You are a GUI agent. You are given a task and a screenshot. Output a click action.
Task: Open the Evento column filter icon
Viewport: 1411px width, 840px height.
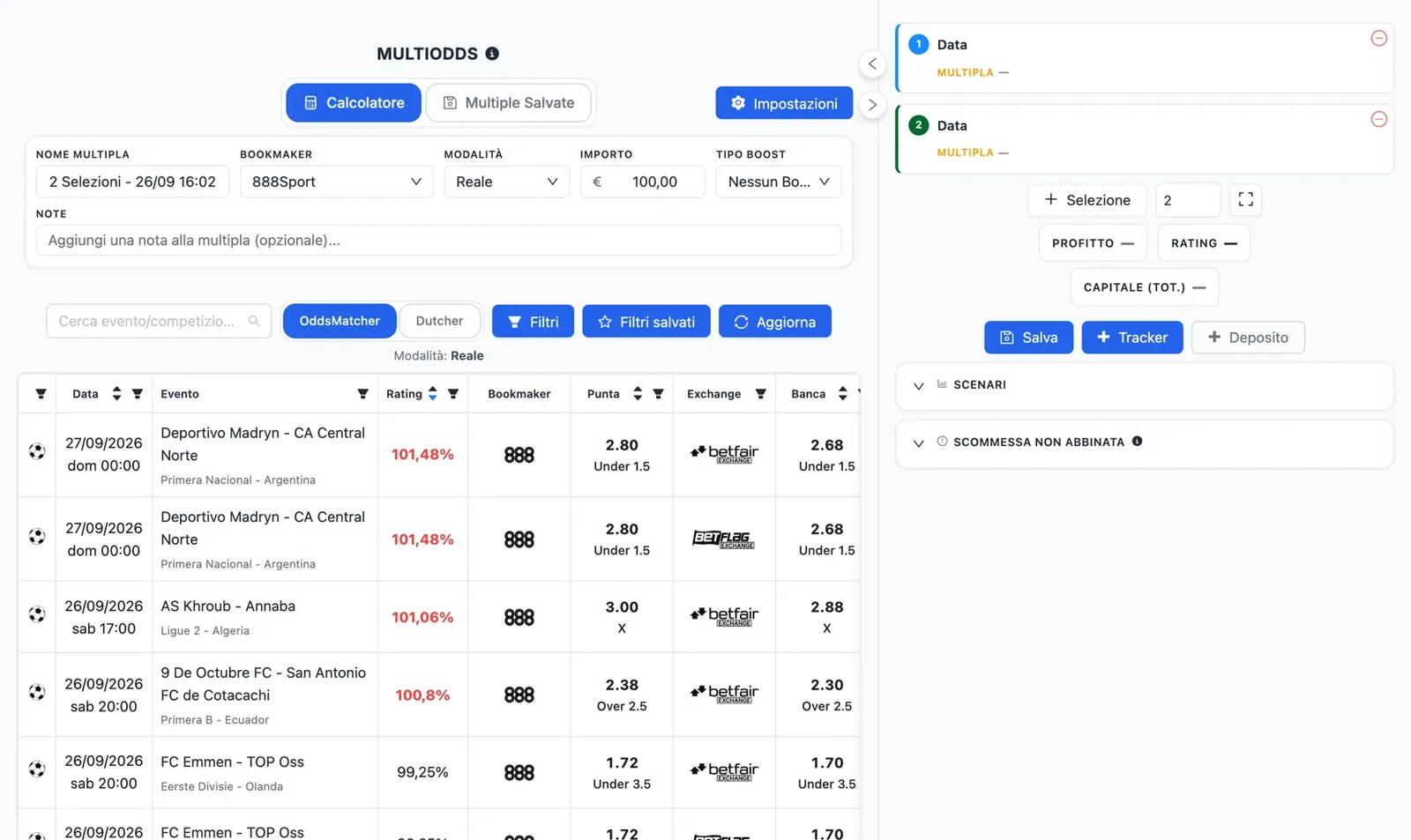point(362,394)
